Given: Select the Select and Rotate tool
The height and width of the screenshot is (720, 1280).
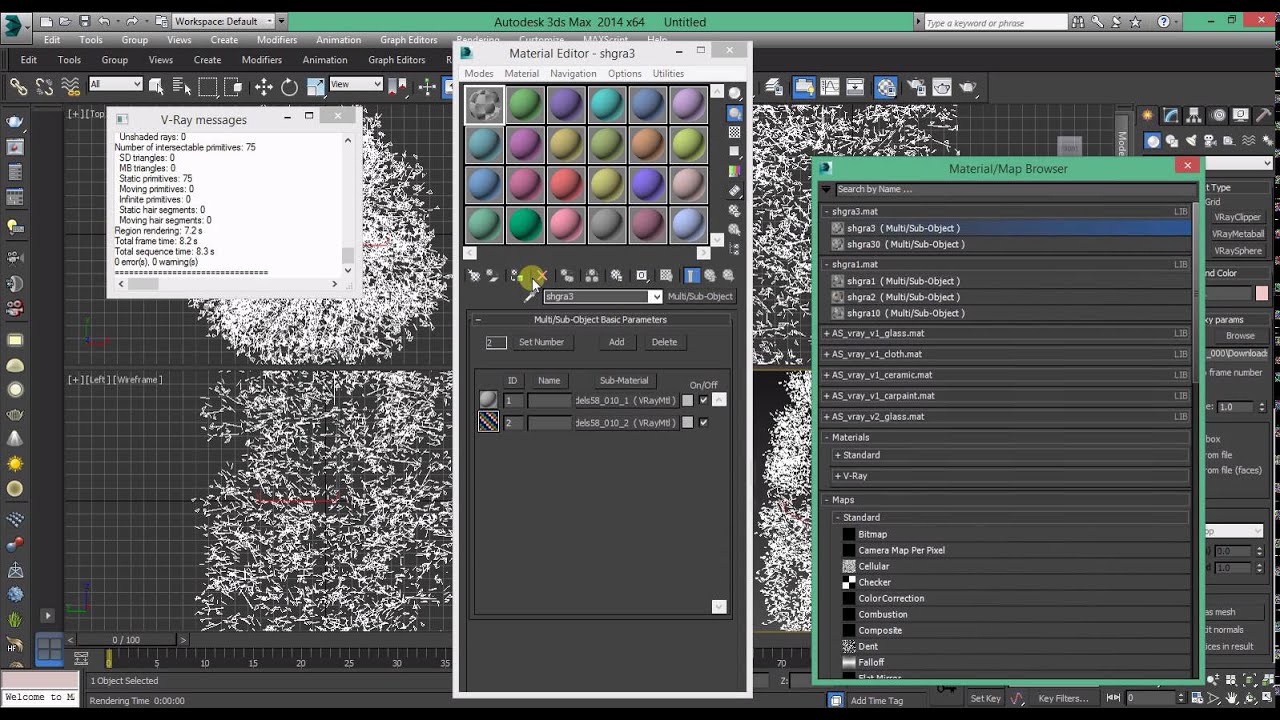Looking at the screenshot, I should (x=289, y=87).
